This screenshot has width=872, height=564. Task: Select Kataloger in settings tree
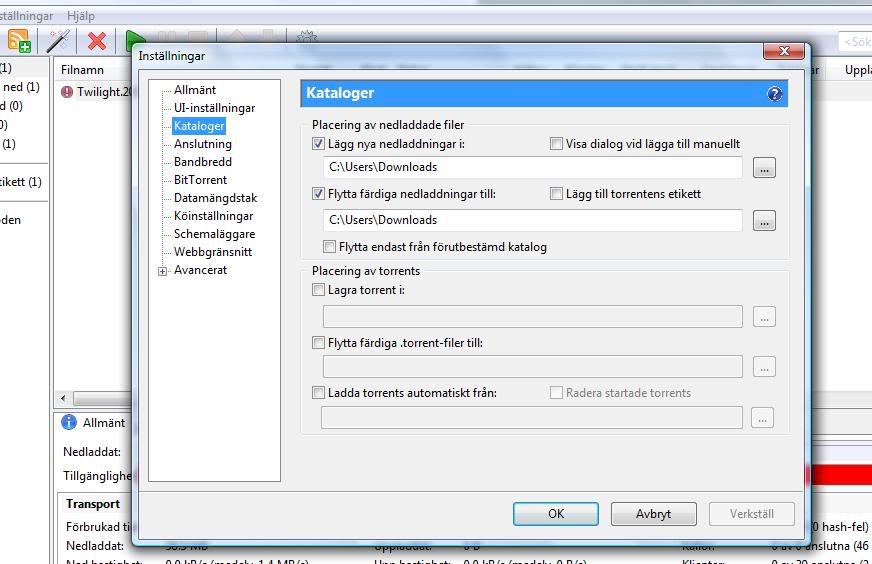point(199,126)
